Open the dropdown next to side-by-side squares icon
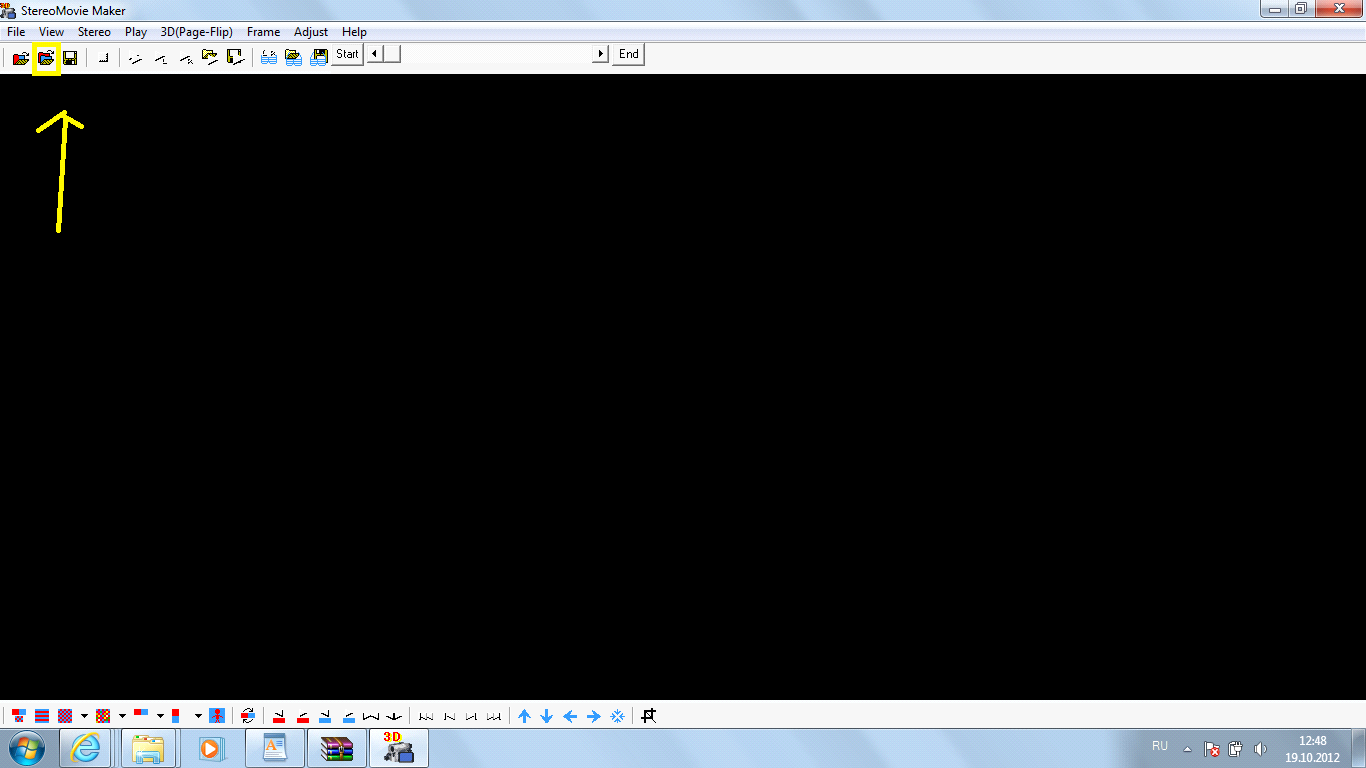The image size is (1366, 768). coord(160,716)
